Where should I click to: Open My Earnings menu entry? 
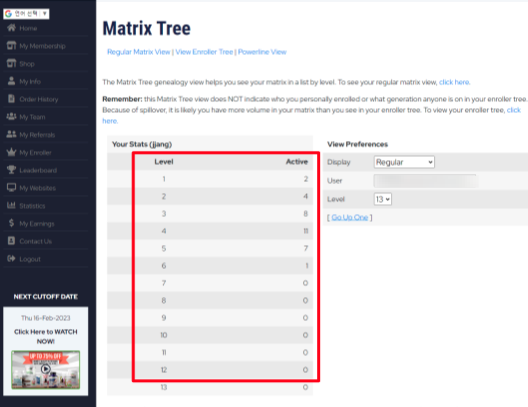[x=37, y=224]
